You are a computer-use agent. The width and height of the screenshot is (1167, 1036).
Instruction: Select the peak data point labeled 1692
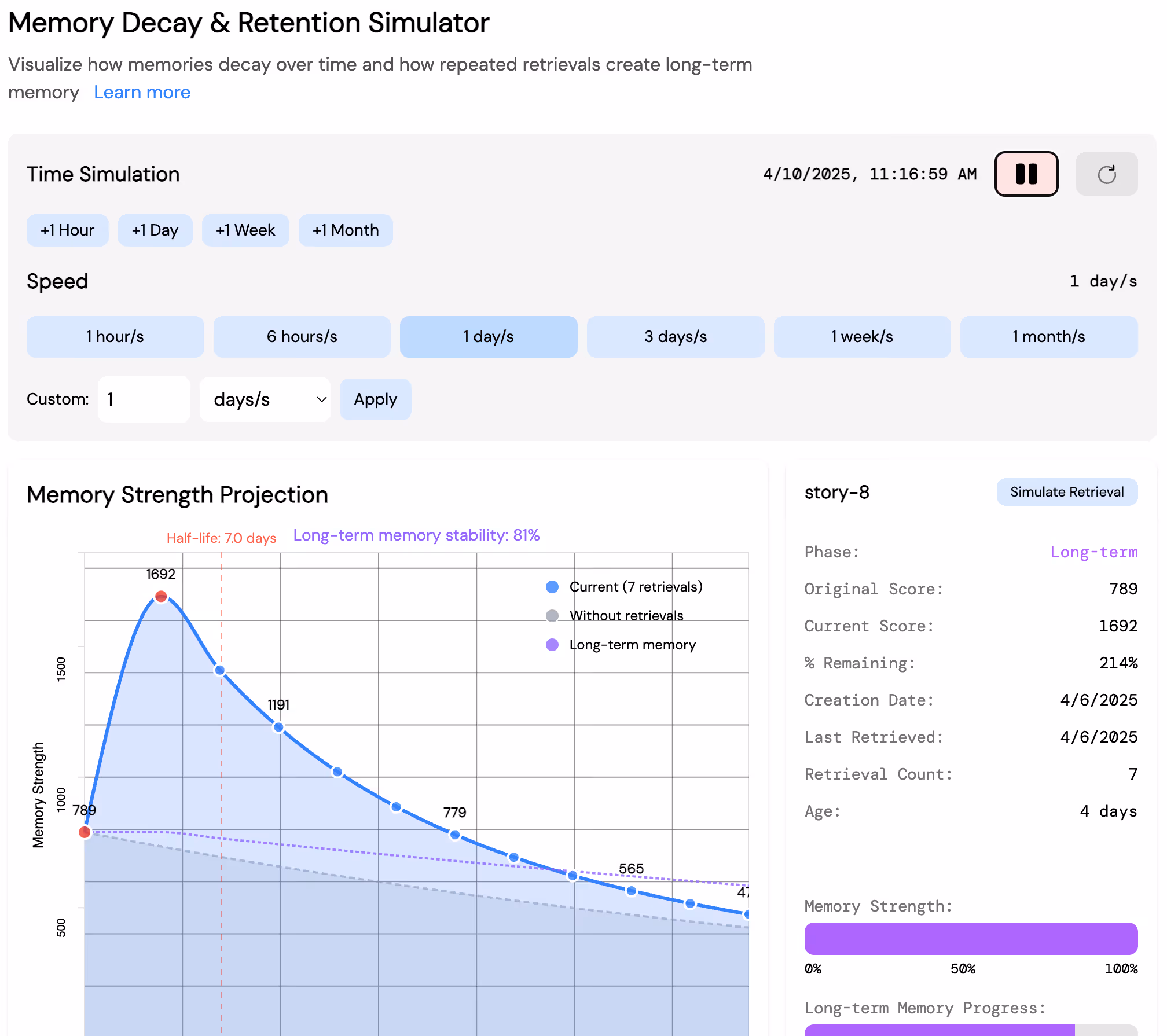point(160,595)
